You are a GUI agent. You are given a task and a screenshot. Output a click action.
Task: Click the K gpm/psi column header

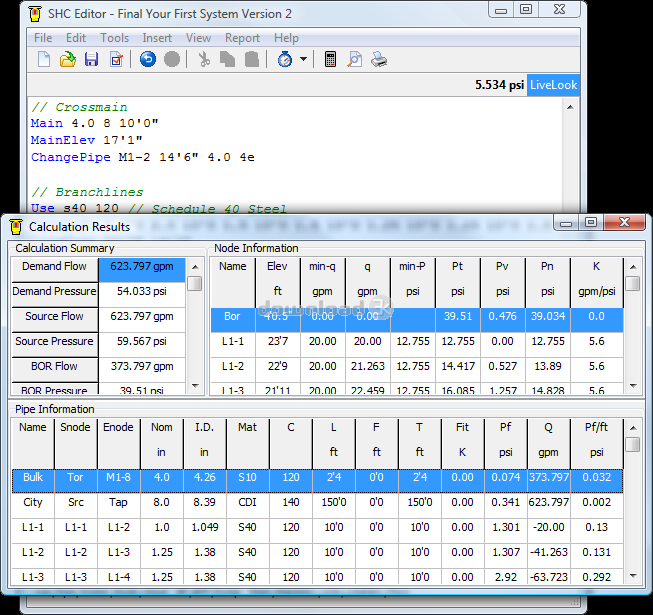(596, 282)
